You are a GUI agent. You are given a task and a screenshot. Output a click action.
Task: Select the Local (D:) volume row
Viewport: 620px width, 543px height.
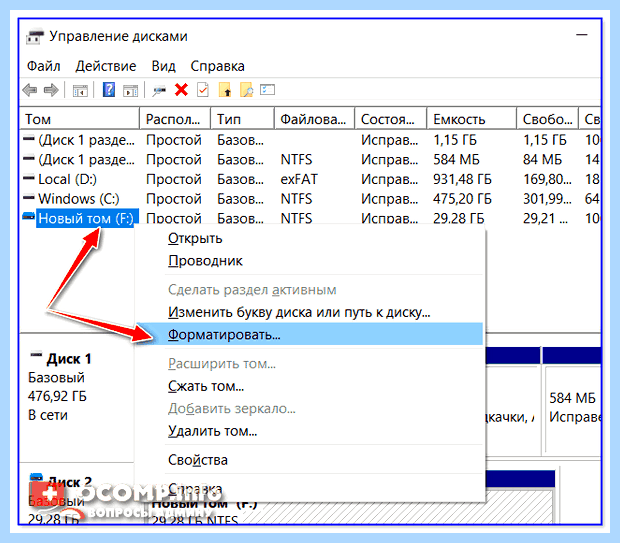[310, 179]
